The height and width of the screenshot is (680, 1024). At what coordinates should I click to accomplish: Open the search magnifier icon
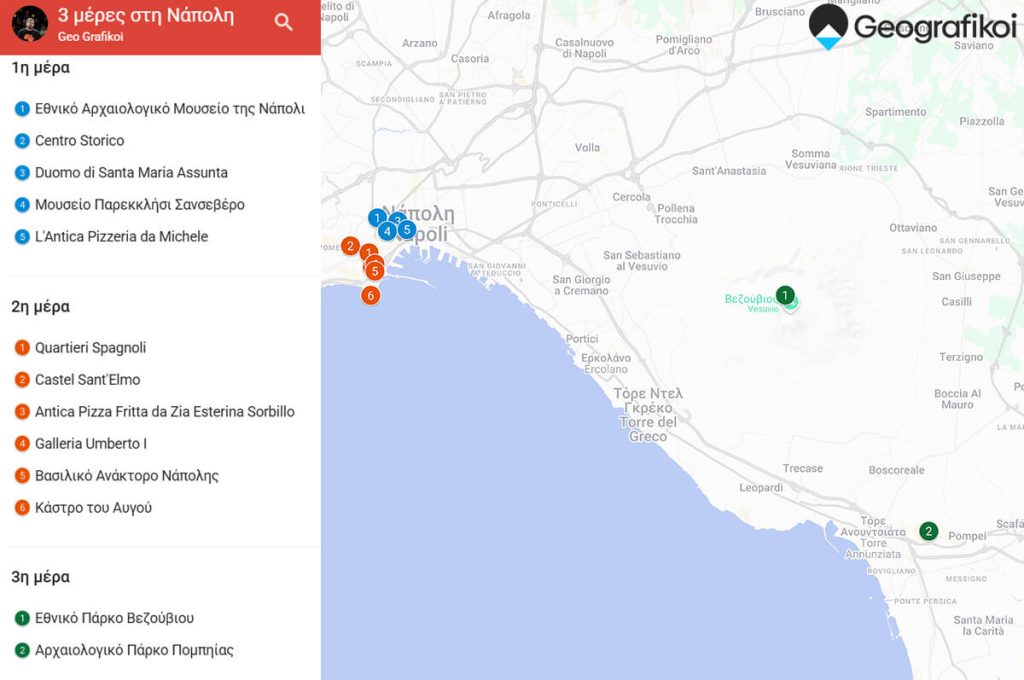click(283, 22)
